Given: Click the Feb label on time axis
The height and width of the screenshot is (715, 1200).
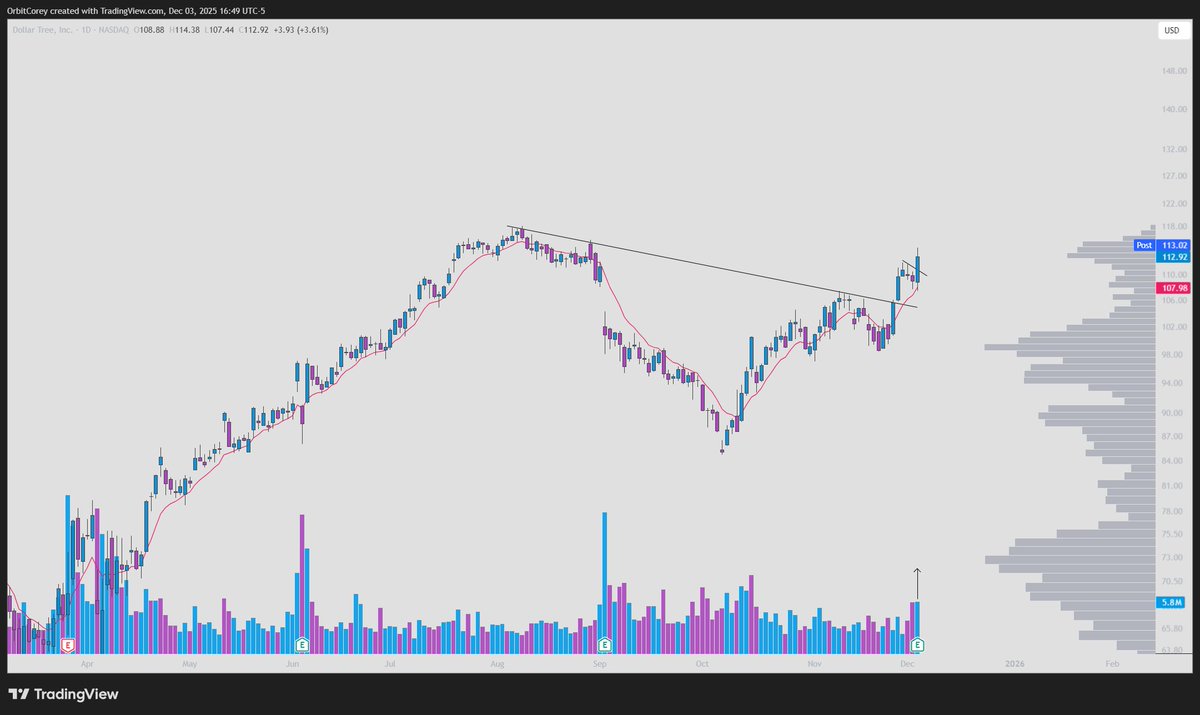Looking at the screenshot, I should (1112, 663).
